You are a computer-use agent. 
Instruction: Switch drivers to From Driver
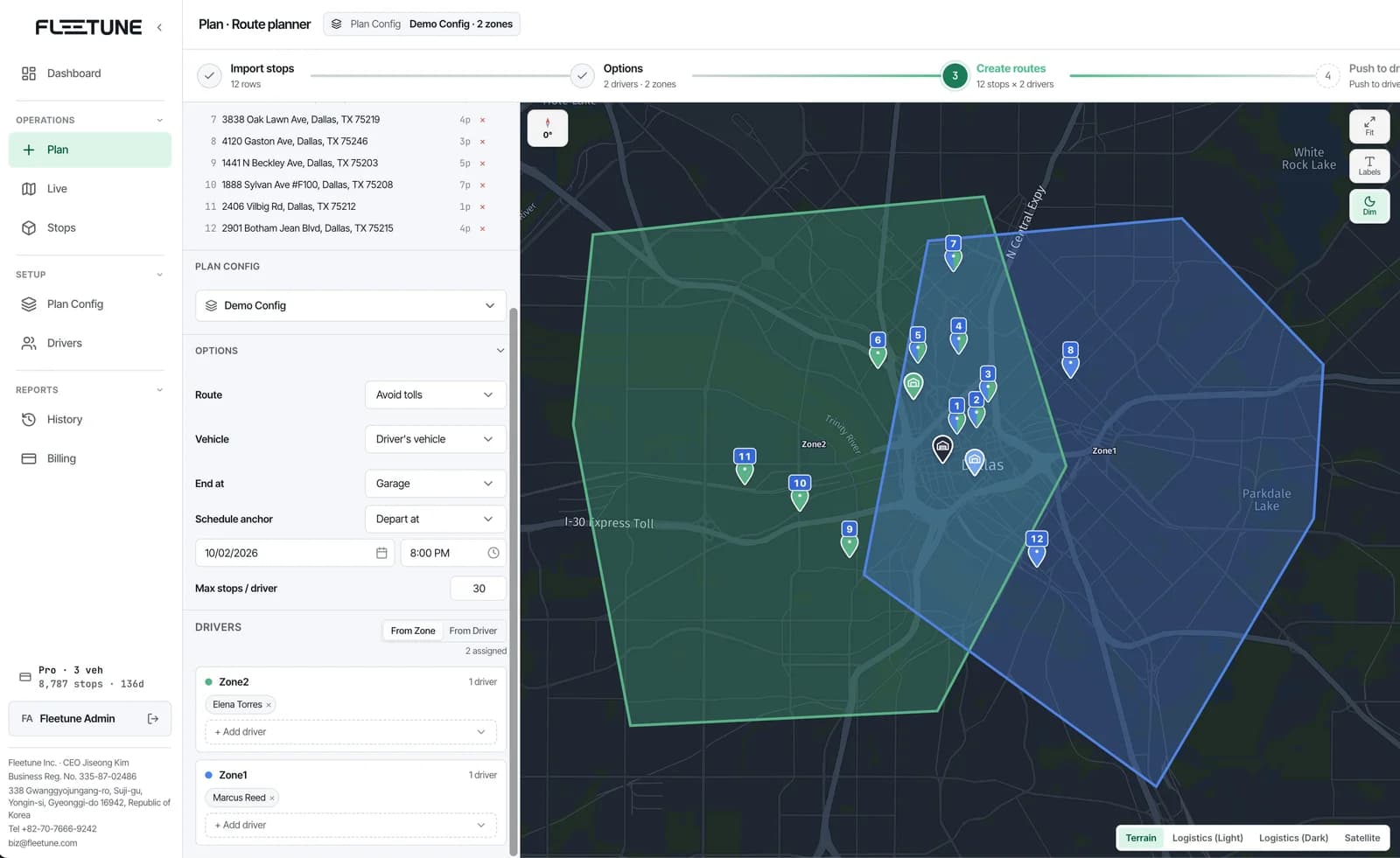coord(472,631)
